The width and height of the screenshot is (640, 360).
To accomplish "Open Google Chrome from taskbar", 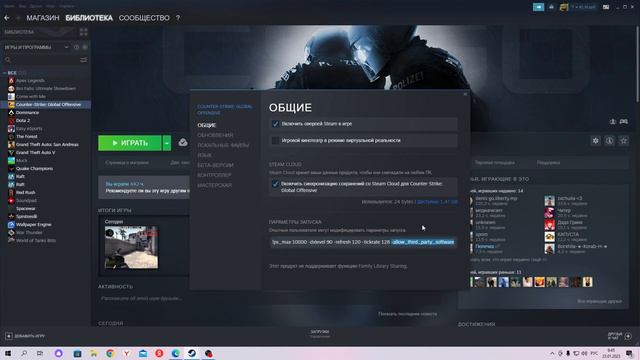I will 110,353.
